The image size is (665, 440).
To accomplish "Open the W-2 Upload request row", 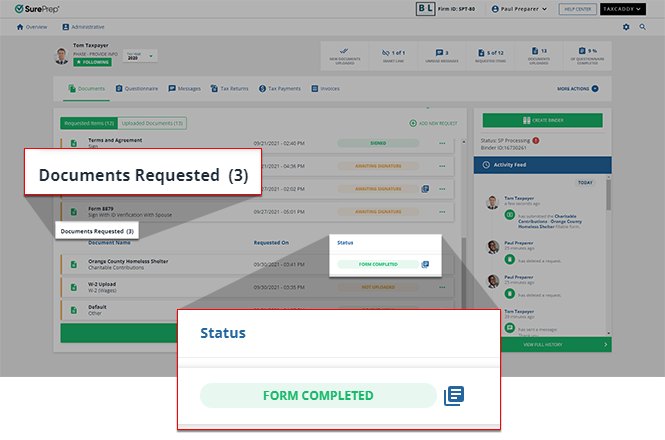I will (x=257, y=287).
